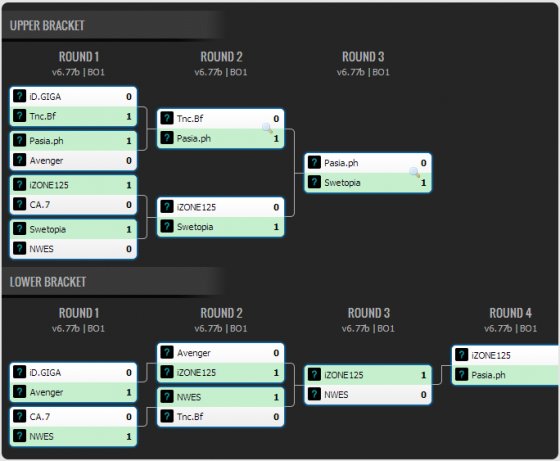
Task: Select the Lower Bracket header
Action: (48, 282)
